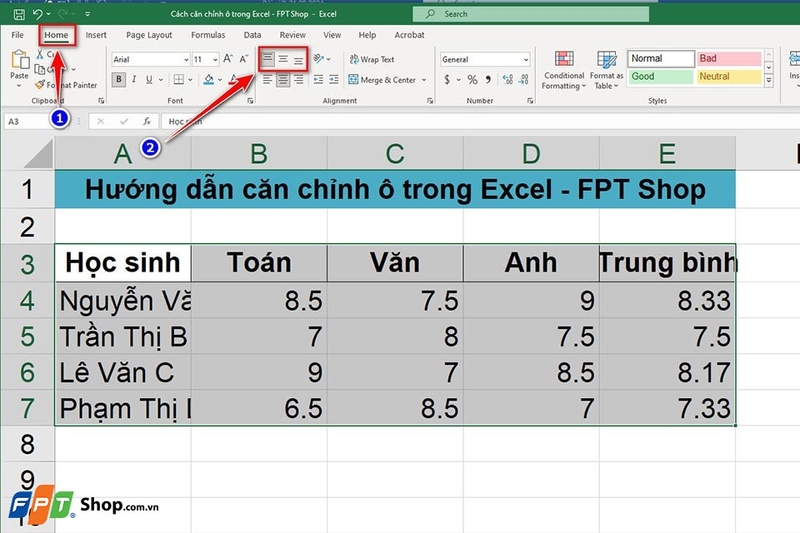Viewport: 800px width, 533px height.
Task: Click the Wrap Text button
Action: [x=372, y=59]
